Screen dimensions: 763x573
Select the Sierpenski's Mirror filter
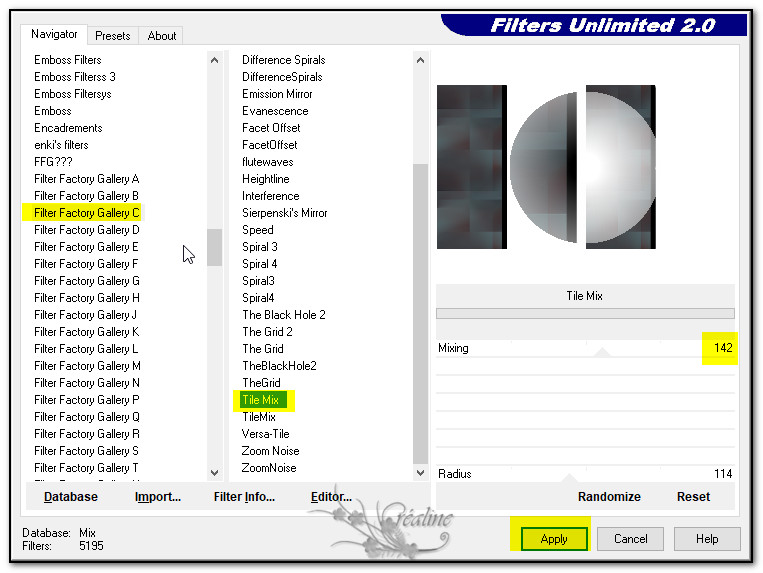pyautogui.click(x=285, y=213)
